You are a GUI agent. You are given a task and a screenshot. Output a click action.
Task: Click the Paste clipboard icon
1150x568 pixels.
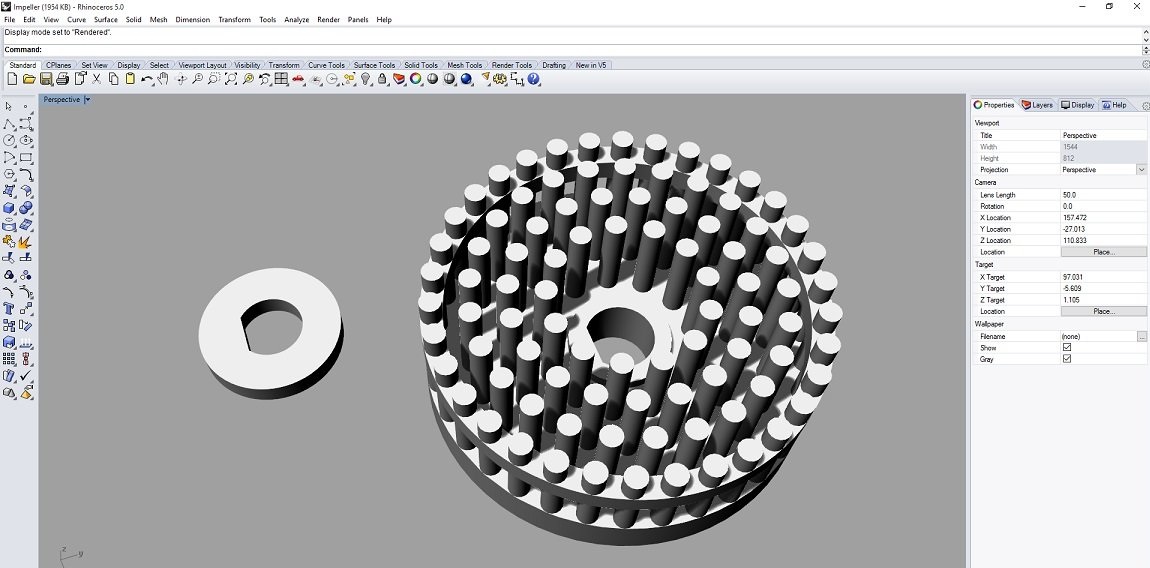pyautogui.click(x=131, y=79)
